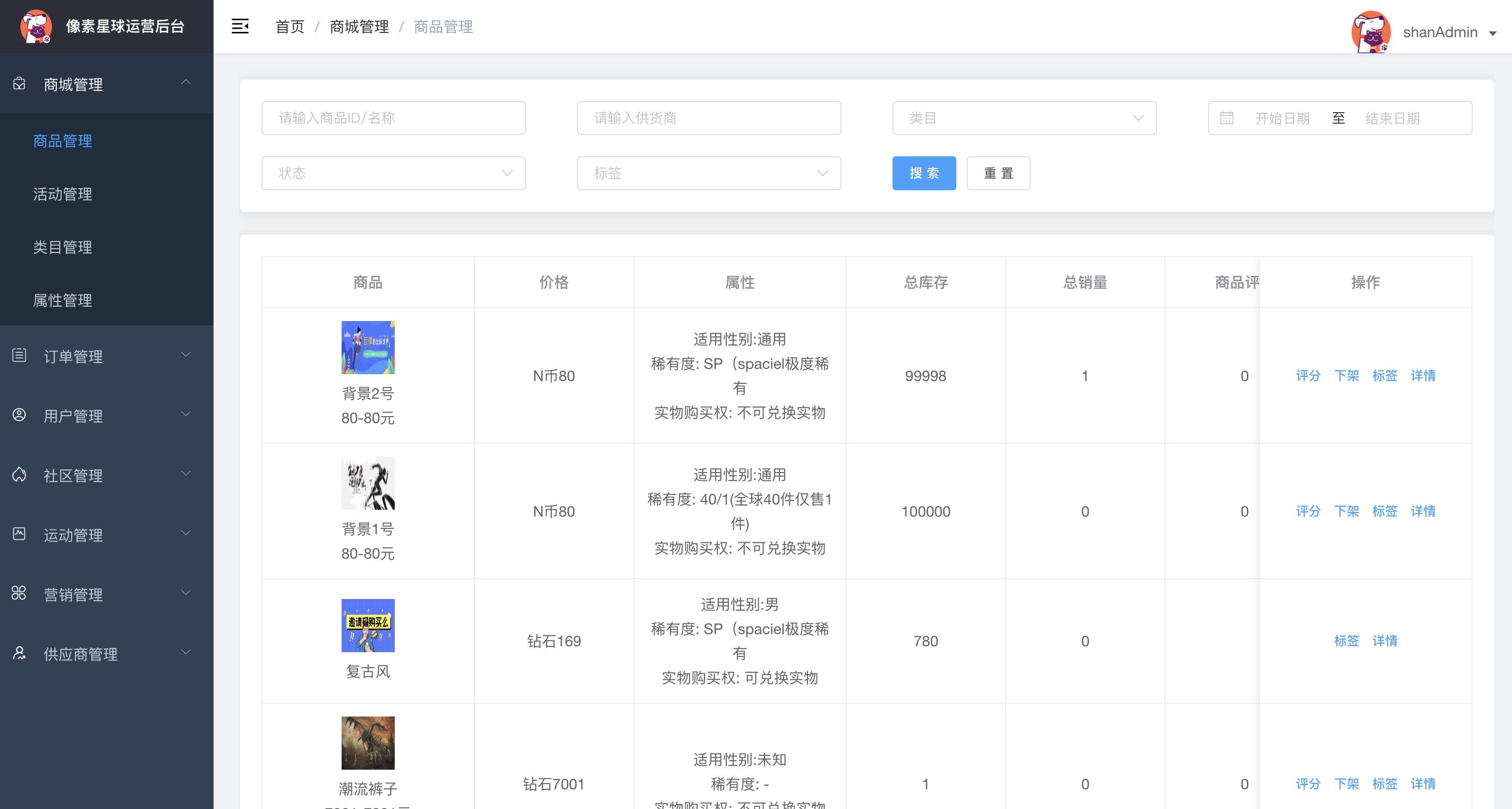Click the 社区管理 icon in sidebar
The height and width of the screenshot is (809, 1512).
click(x=19, y=474)
